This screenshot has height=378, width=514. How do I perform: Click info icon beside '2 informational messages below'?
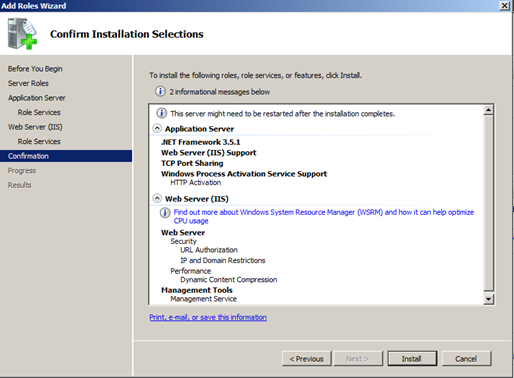click(x=160, y=91)
